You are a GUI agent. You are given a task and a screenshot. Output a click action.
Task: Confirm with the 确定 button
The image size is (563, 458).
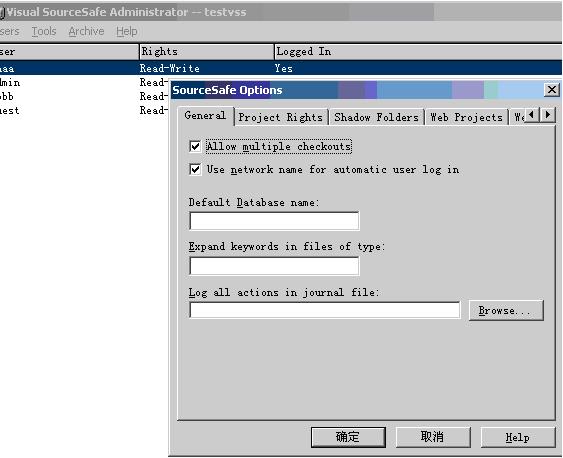click(x=348, y=437)
